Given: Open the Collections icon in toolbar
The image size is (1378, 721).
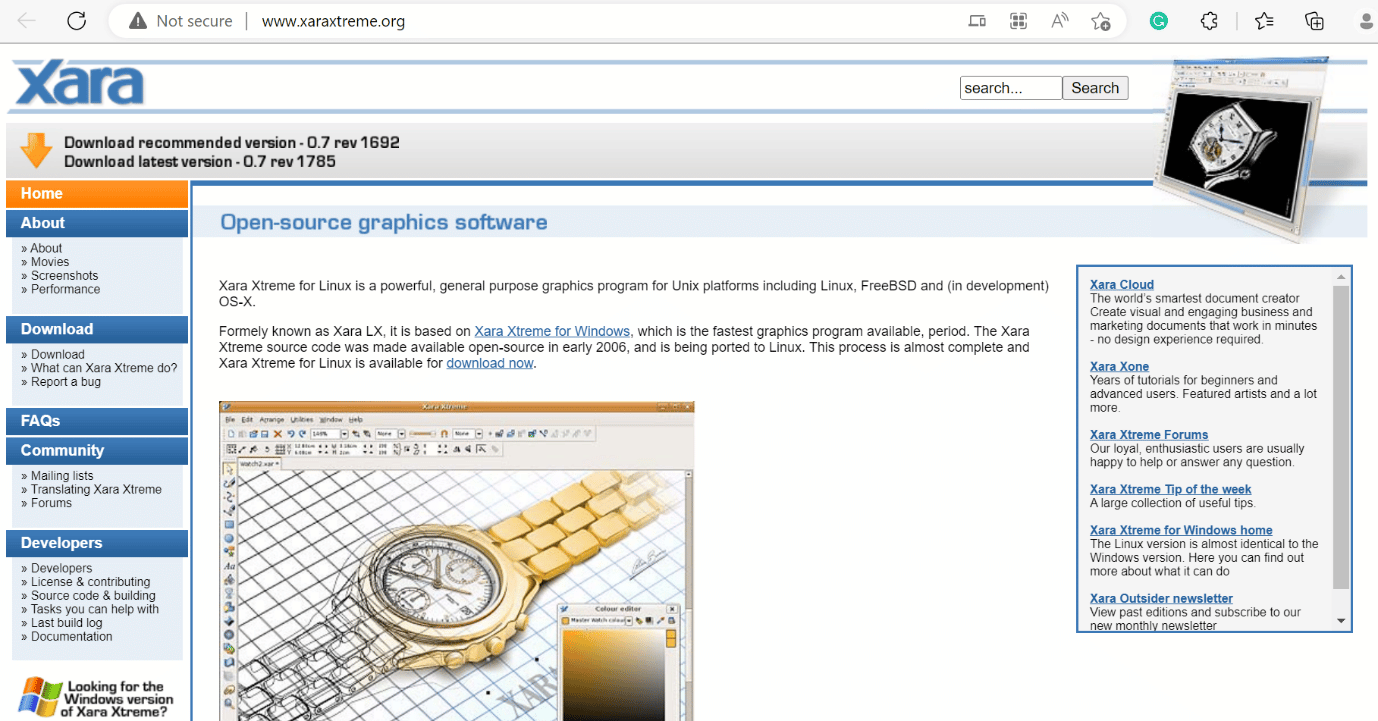Looking at the screenshot, I should click(1315, 21).
